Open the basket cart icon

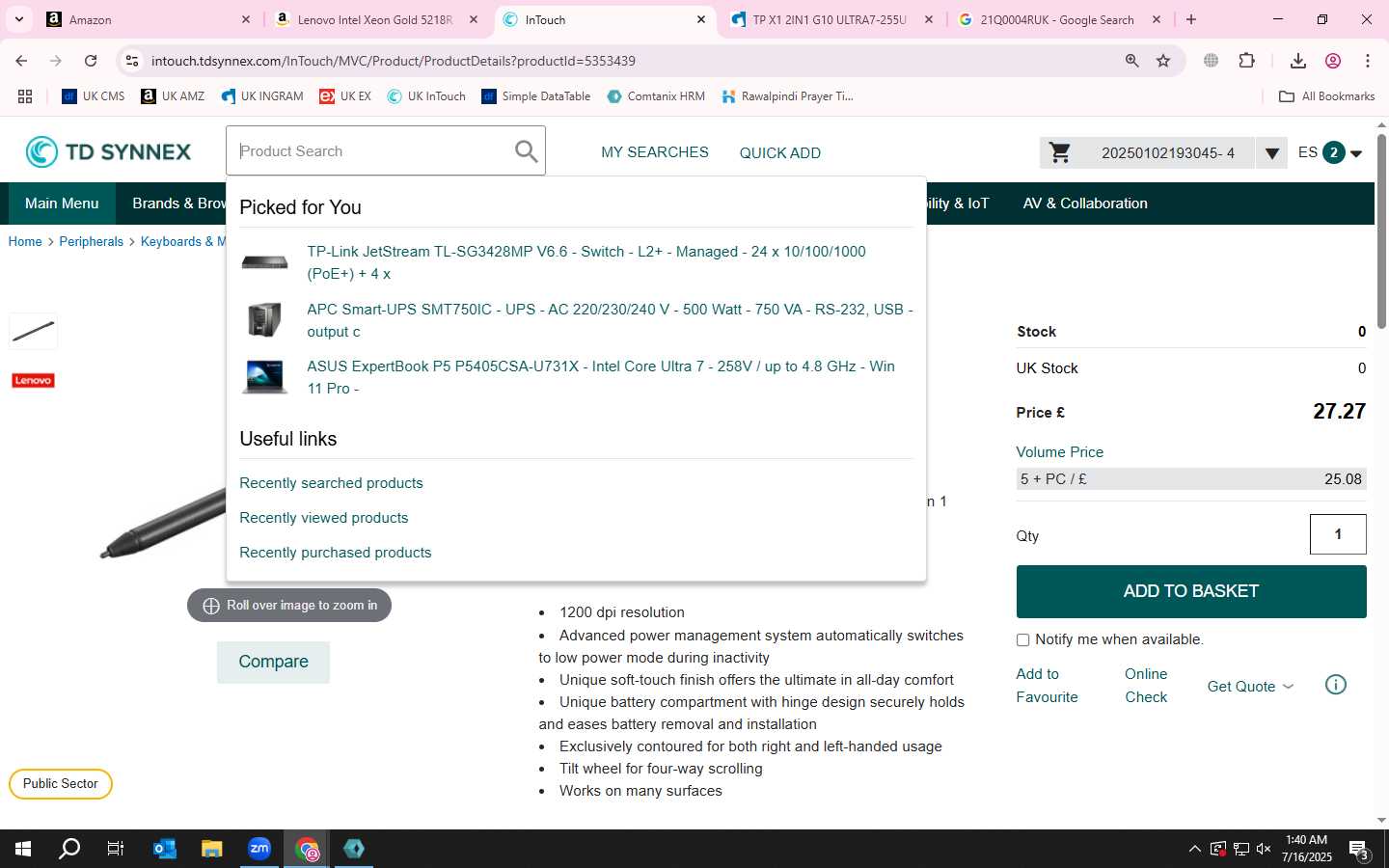pyautogui.click(x=1060, y=152)
